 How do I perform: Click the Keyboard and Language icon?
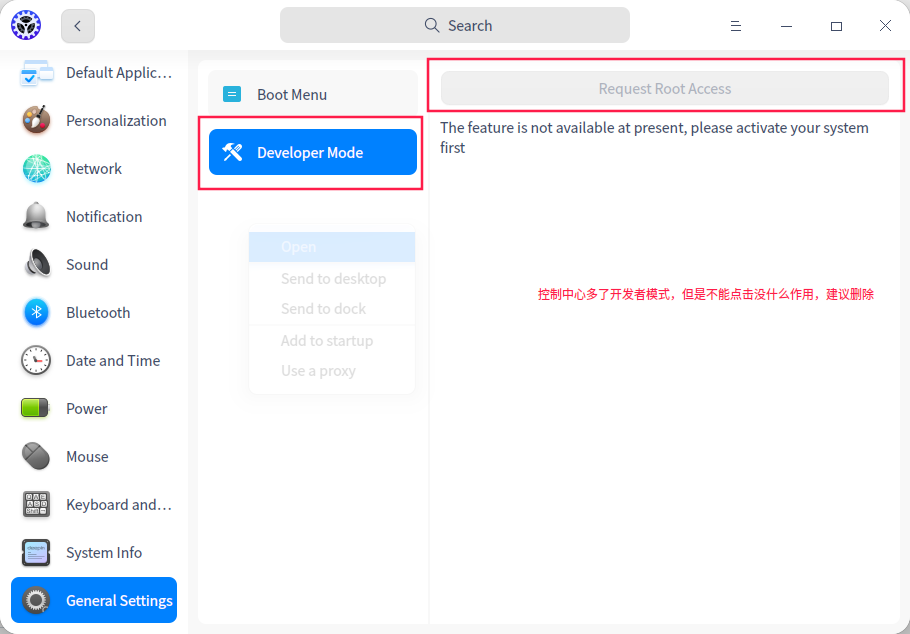pos(37,505)
